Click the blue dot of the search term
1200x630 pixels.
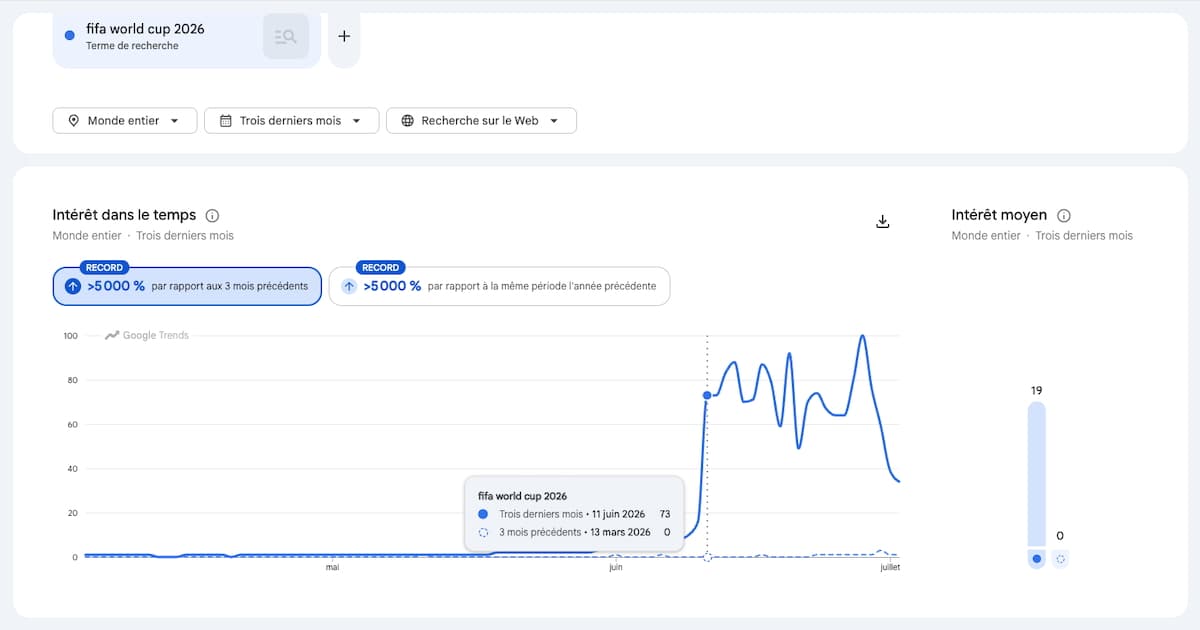[69, 36]
